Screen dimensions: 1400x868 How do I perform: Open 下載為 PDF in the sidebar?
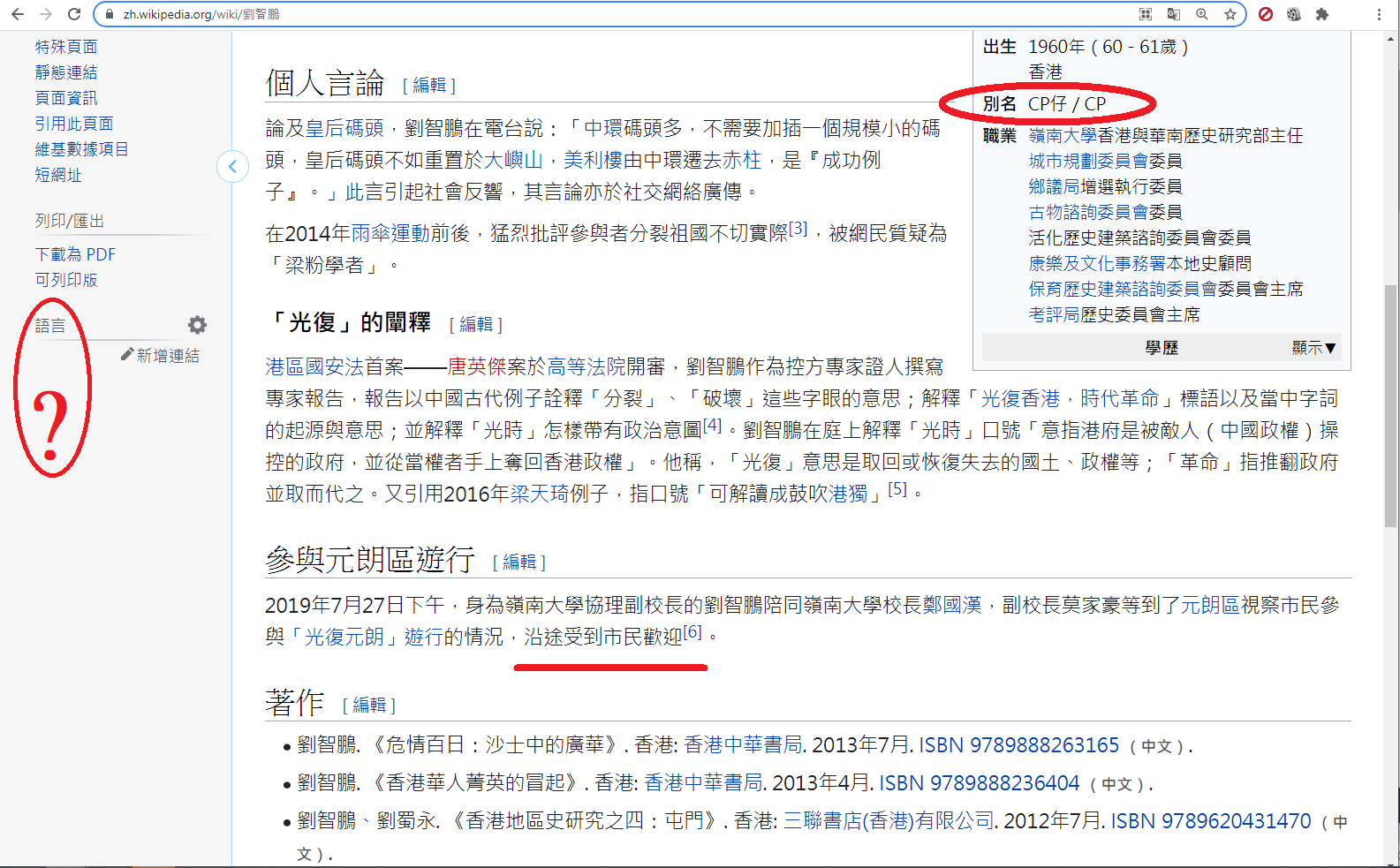point(75,254)
